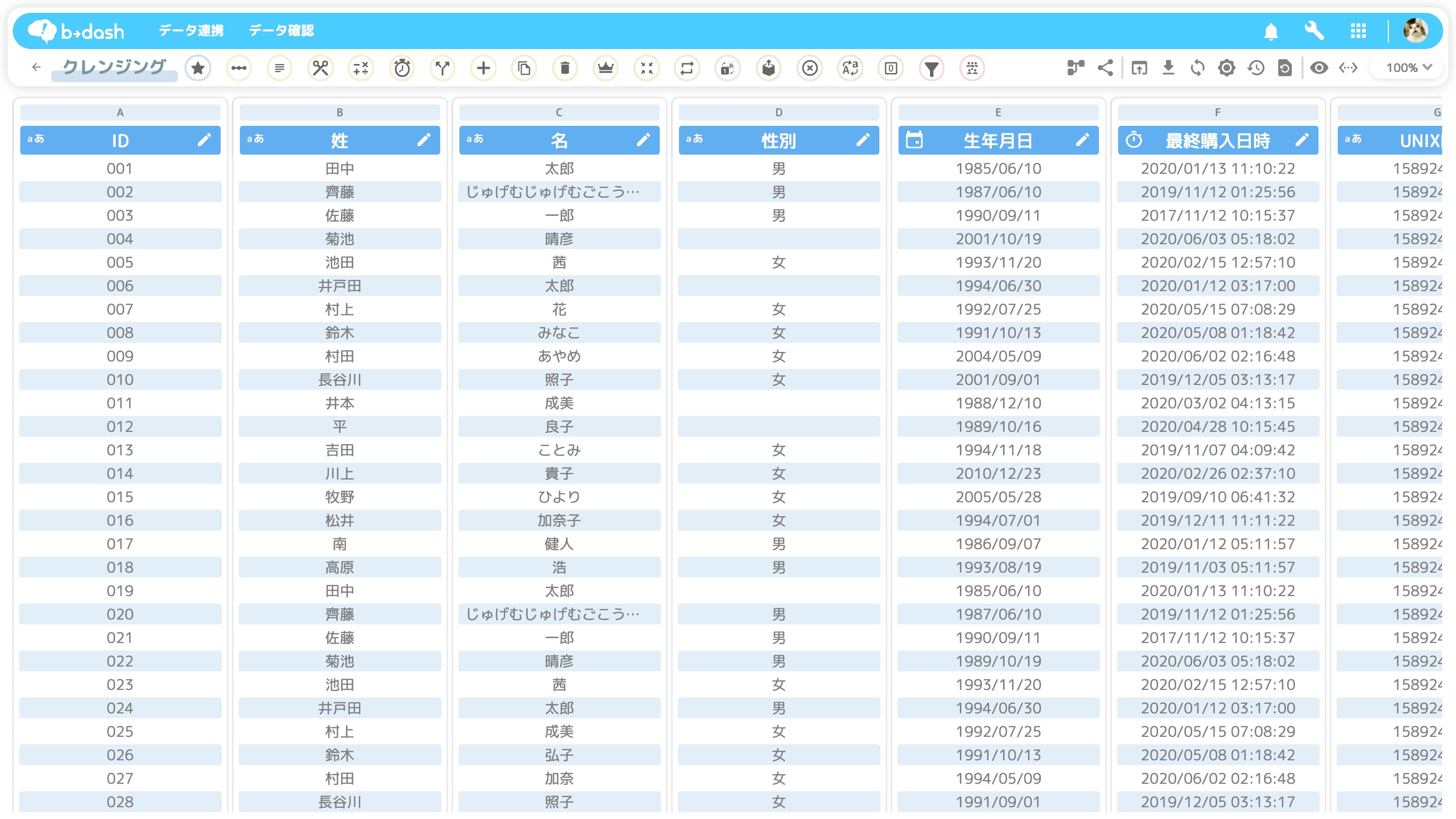Viewport: 1456px width, 819px height.
Task: Click the download icon in right toolbar
Action: click(x=1168, y=68)
